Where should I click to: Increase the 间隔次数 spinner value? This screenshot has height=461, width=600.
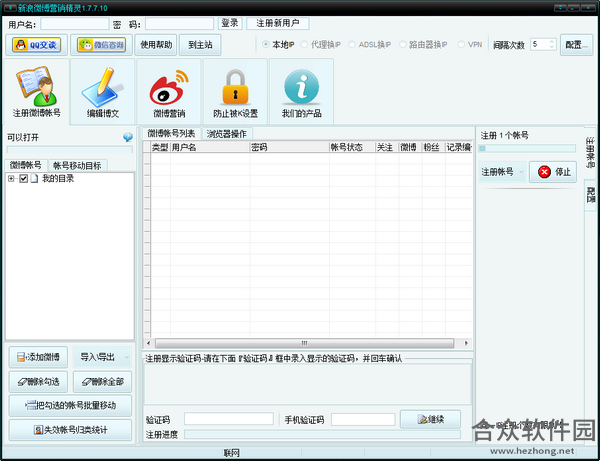[551, 42]
